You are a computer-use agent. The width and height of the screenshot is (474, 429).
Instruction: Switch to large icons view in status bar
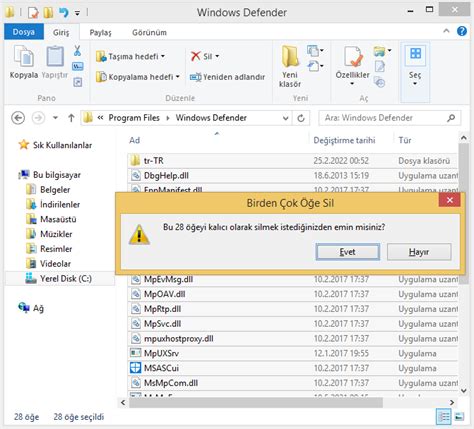459,417
